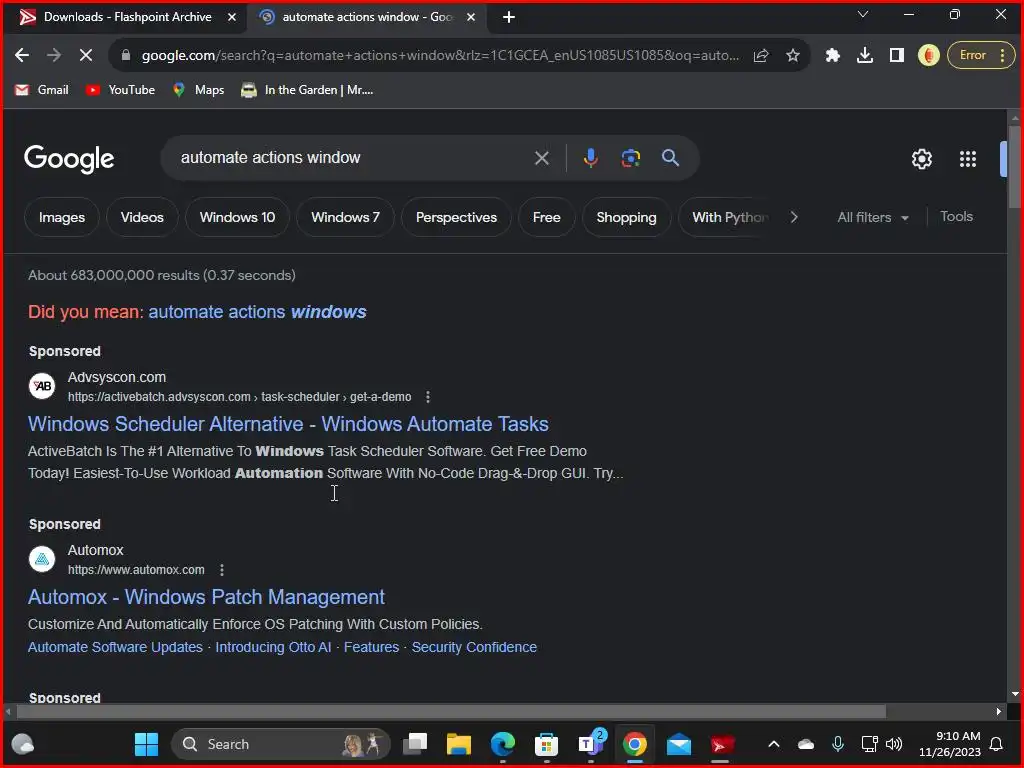Open the Windows Start menu
Viewport: 1024px width, 768px height.
(x=146, y=744)
